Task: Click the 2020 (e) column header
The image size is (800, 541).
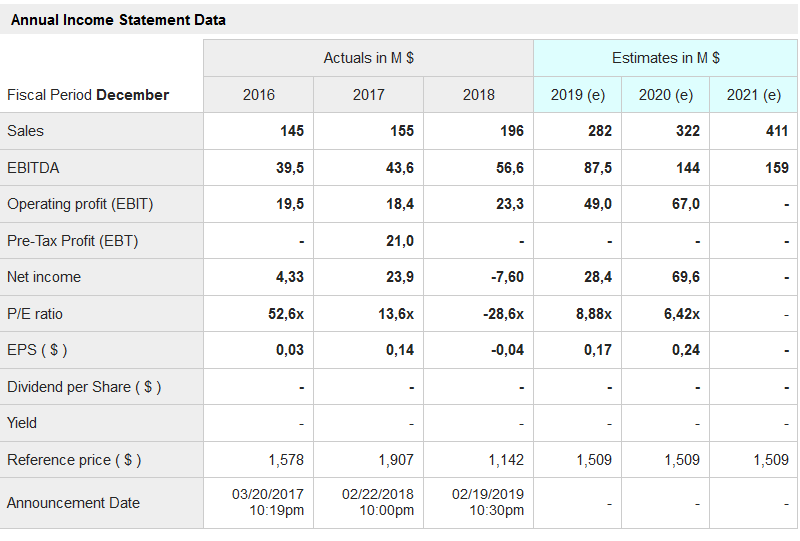Action: pyautogui.click(x=666, y=95)
